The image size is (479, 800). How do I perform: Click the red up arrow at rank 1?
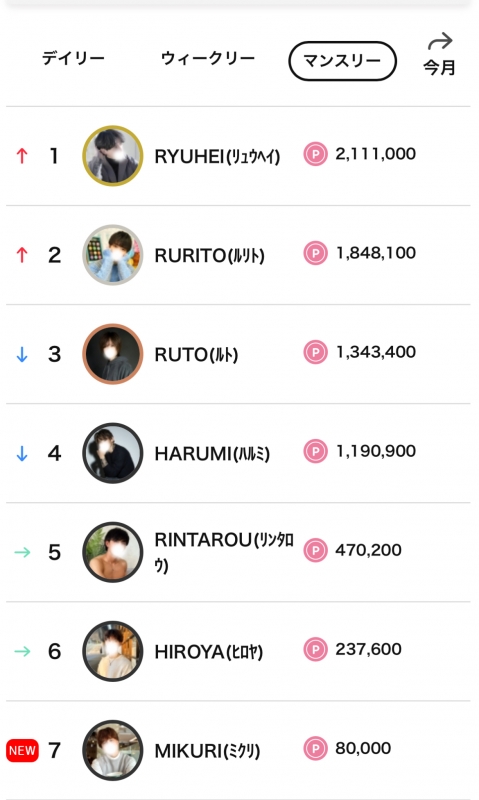click(x=22, y=156)
